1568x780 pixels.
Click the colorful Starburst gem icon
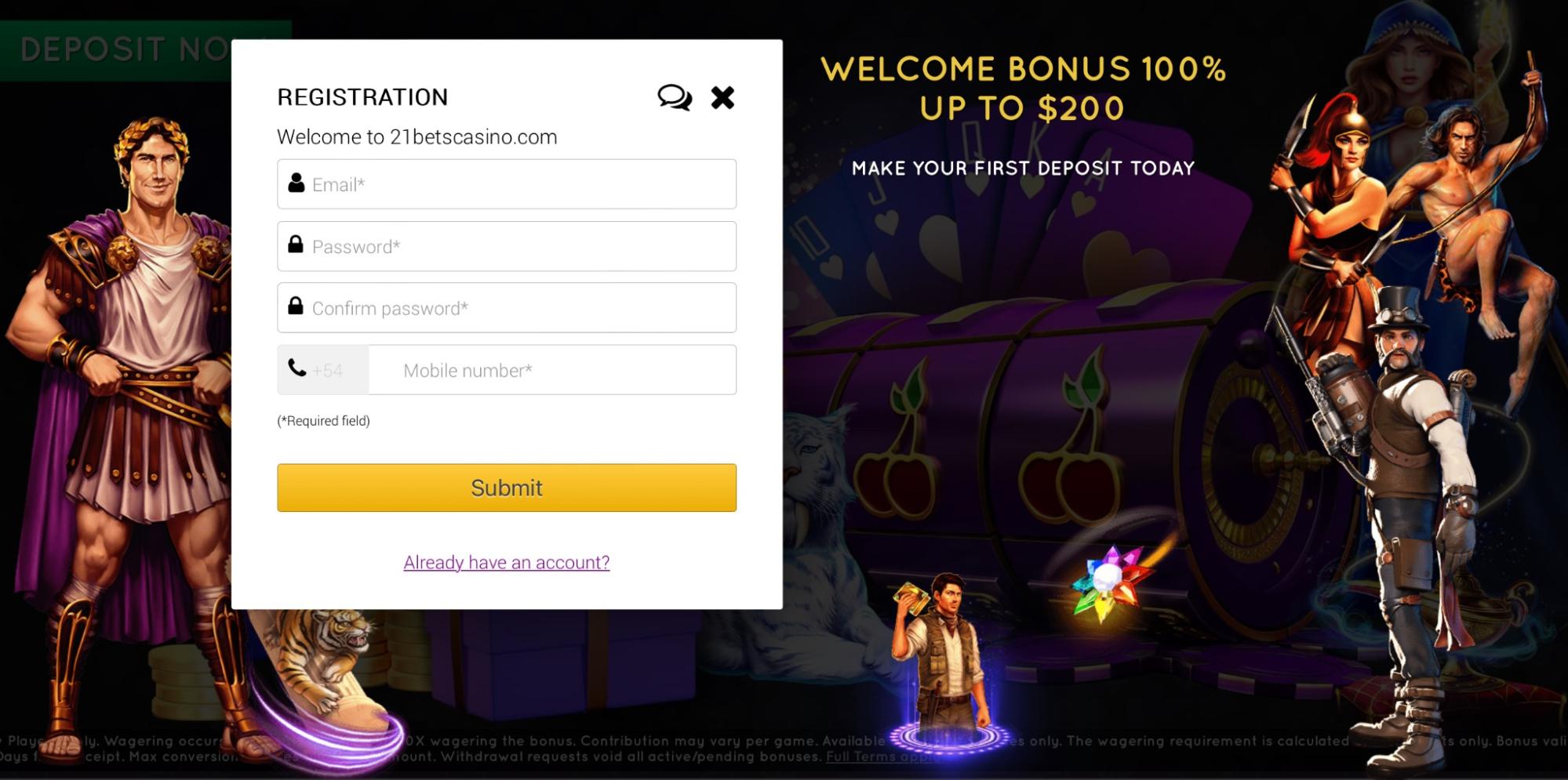[1109, 581]
